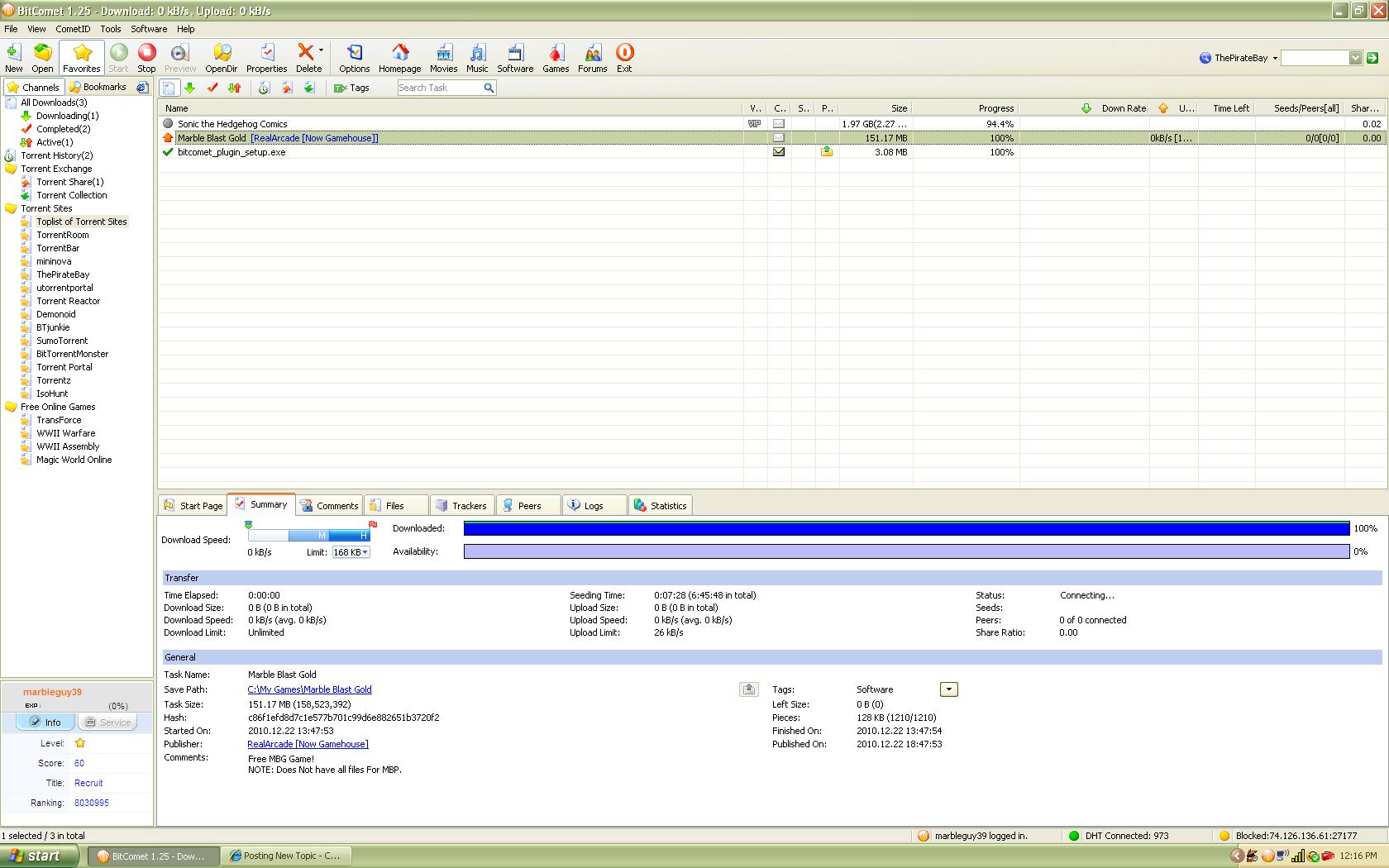The width and height of the screenshot is (1389, 868).
Task: Click the Search Task magnifier icon
Action: point(489,88)
